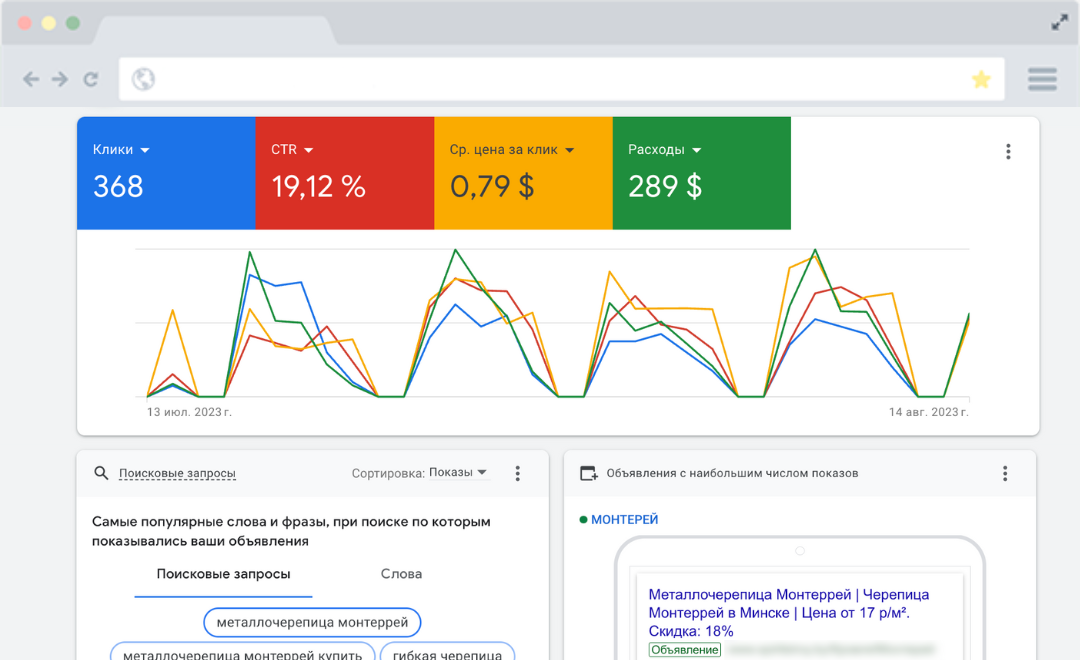Viewport: 1080px width, 660px height.
Task: Open the Поисковые запросы header link
Action: [177, 473]
